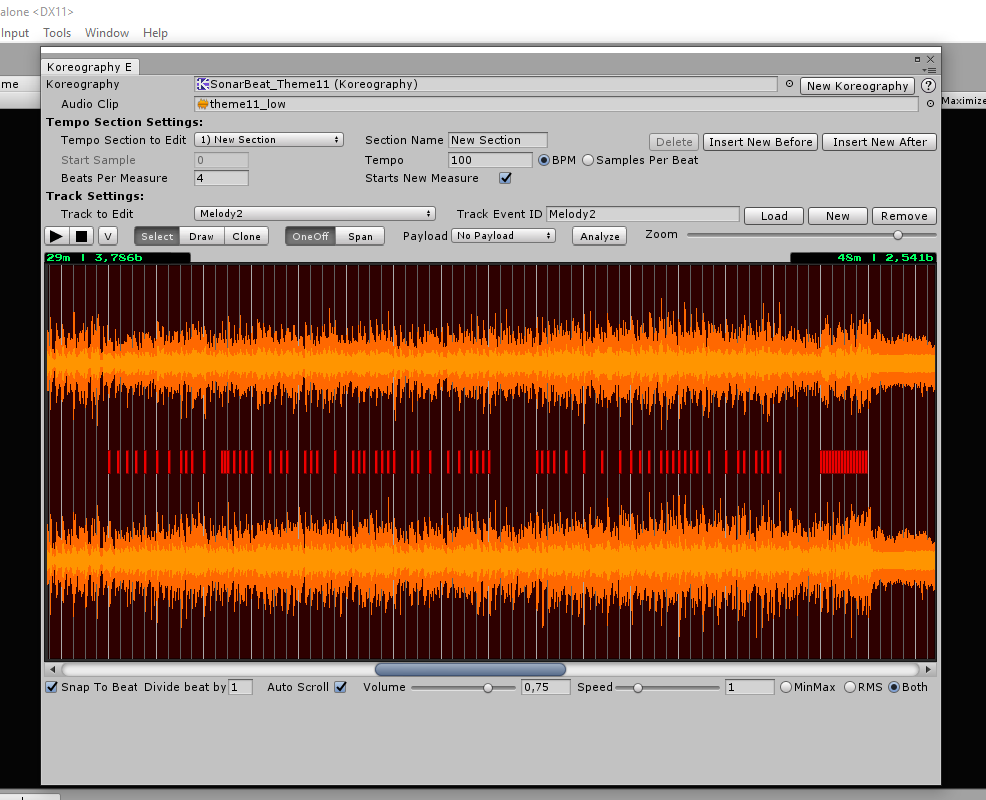Open the Input menu
Image resolution: width=986 pixels, height=800 pixels.
point(14,33)
